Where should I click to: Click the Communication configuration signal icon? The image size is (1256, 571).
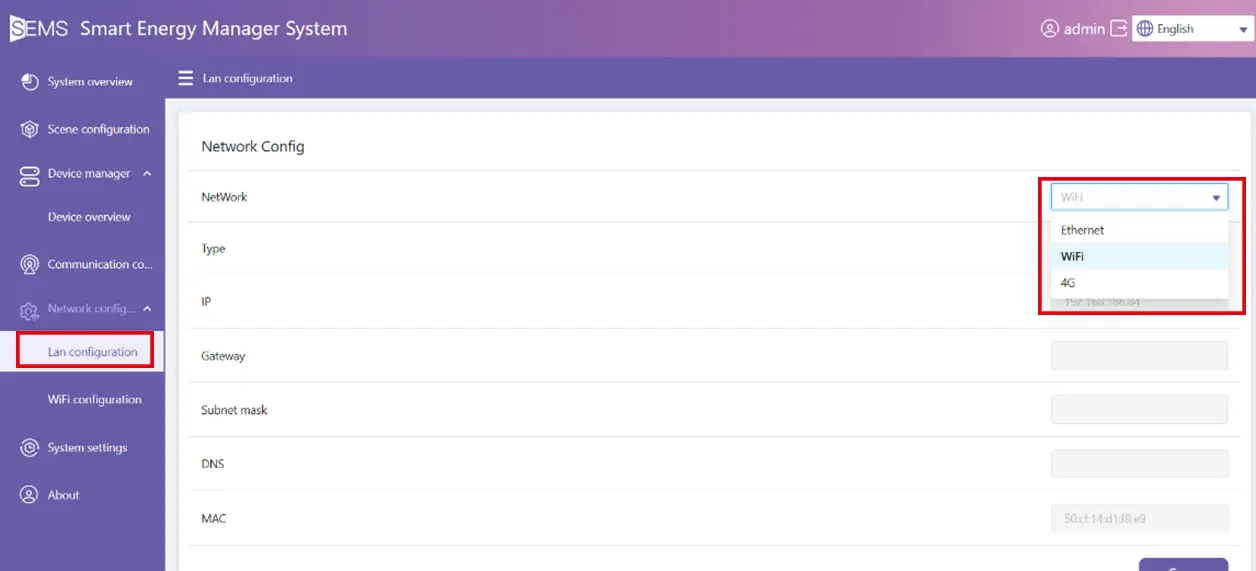29,265
